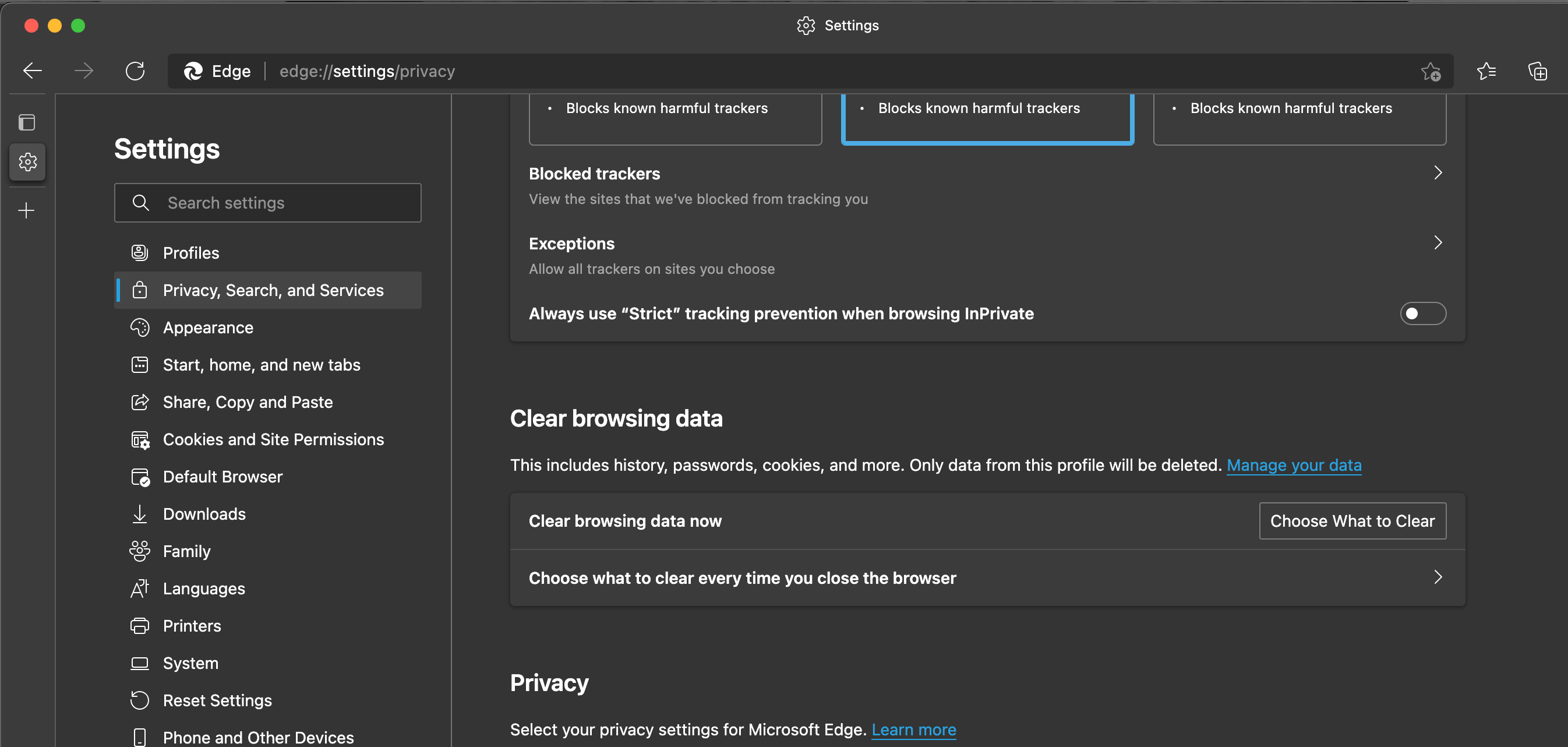Enable Strict tracking prevention for InPrivate
This screenshot has height=747, width=1568.
(x=1422, y=313)
